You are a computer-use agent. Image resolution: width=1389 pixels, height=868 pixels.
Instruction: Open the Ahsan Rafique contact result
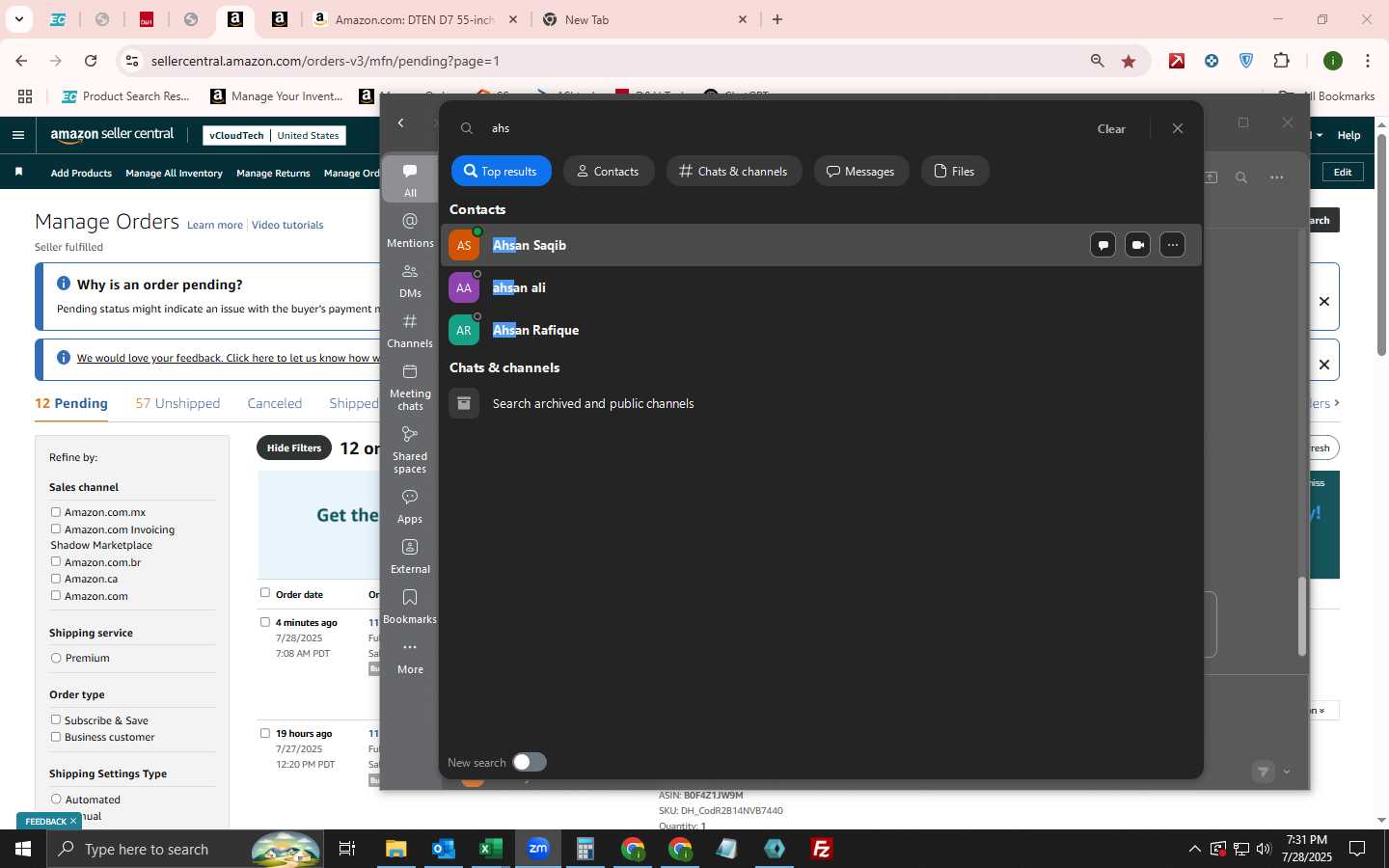pos(821,330)
